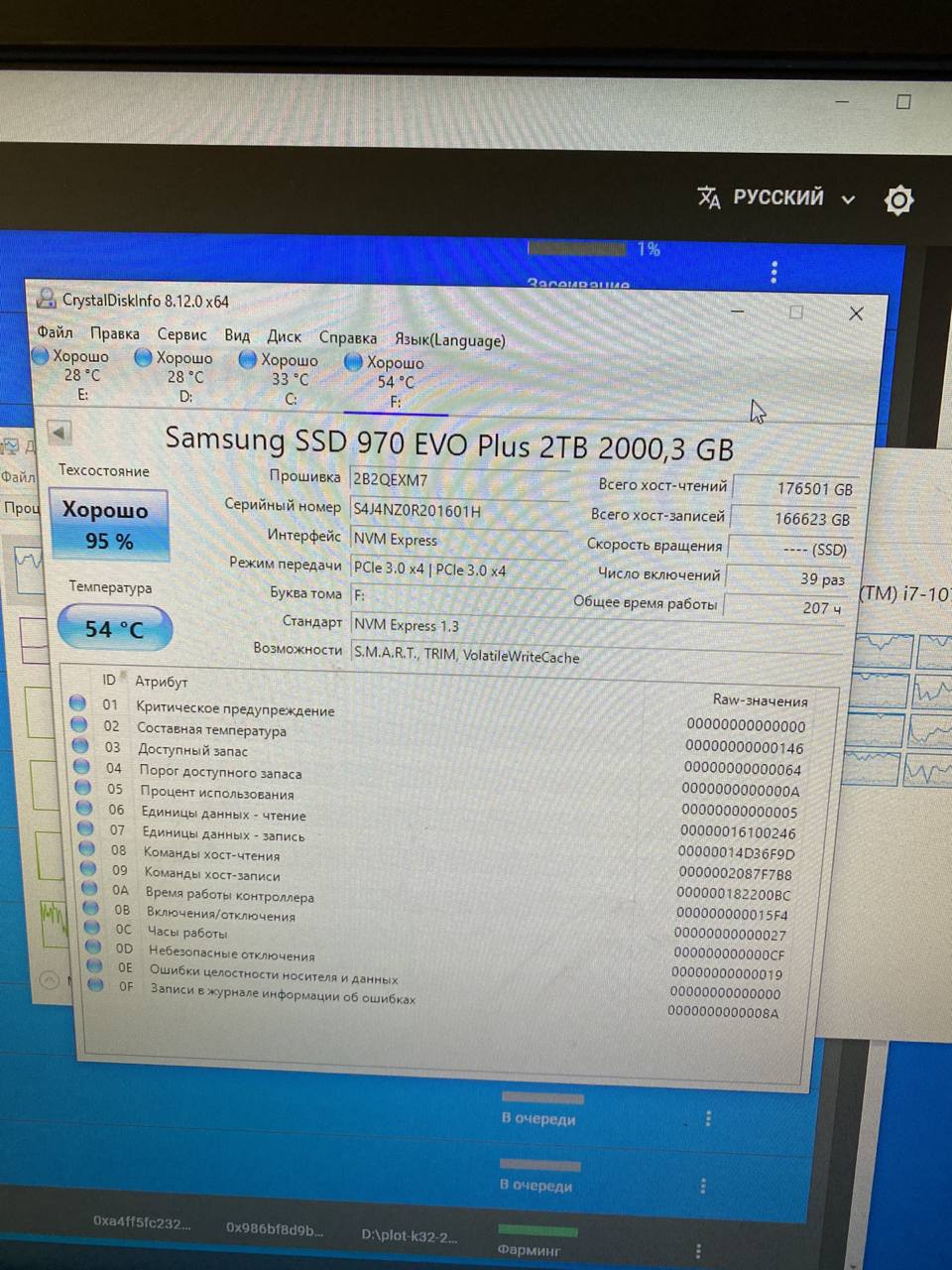Click the total host writes value 166623 GB
952x1270 pixels.
791,518
